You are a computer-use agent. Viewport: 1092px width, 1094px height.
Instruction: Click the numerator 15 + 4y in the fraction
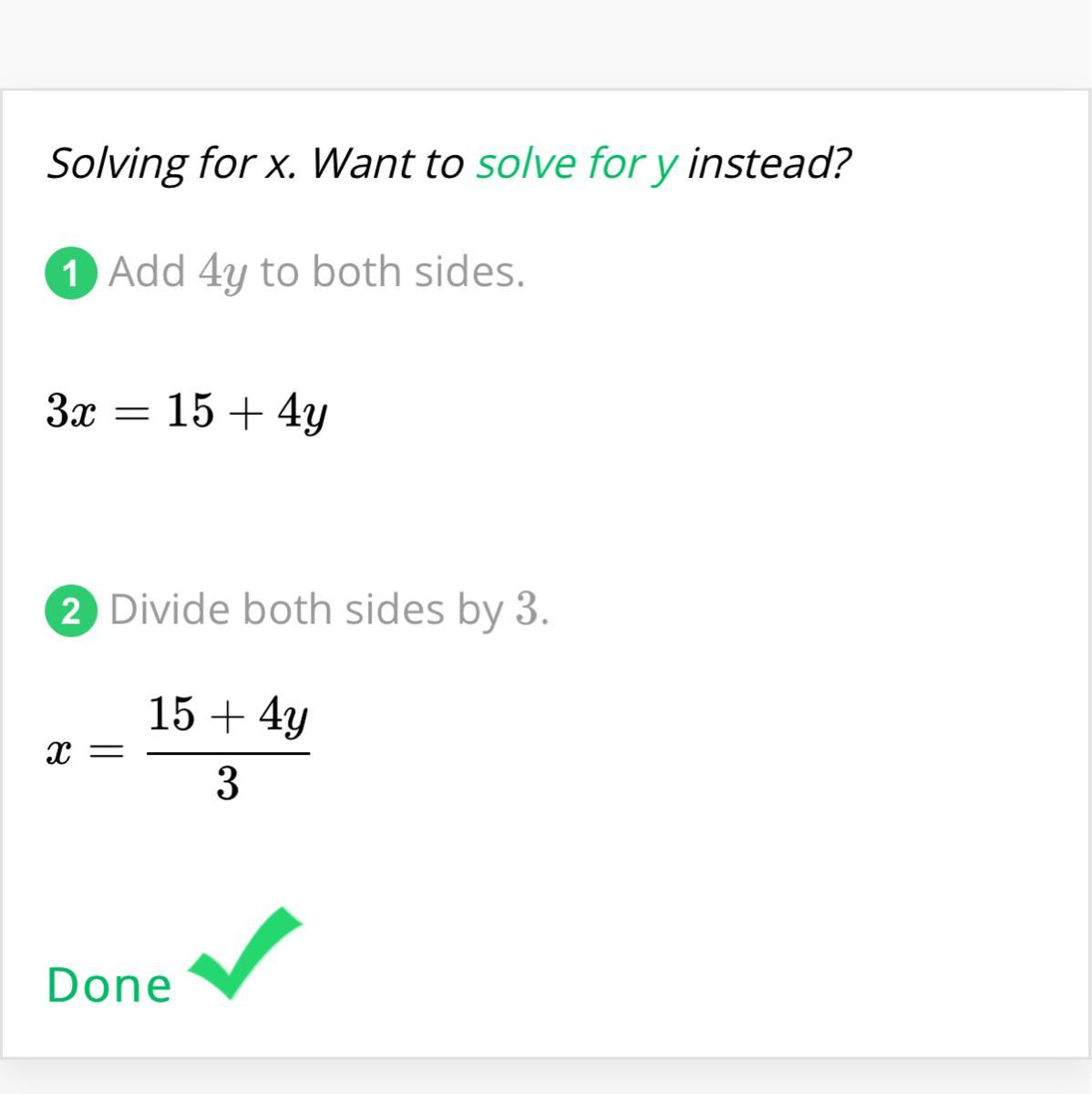pos(228,716)
